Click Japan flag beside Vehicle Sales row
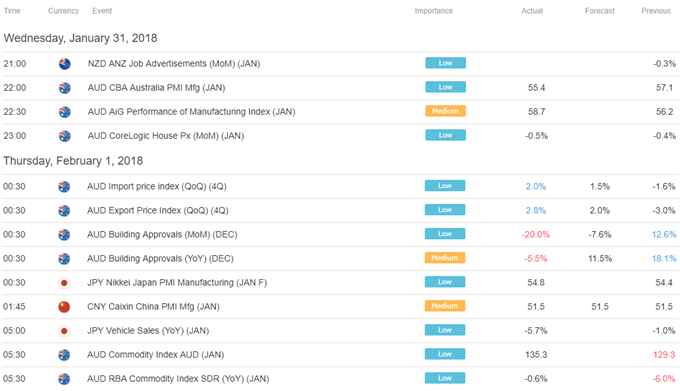This screenshot has height=391, width=680. pyautogui.click(x=64, y=331)
